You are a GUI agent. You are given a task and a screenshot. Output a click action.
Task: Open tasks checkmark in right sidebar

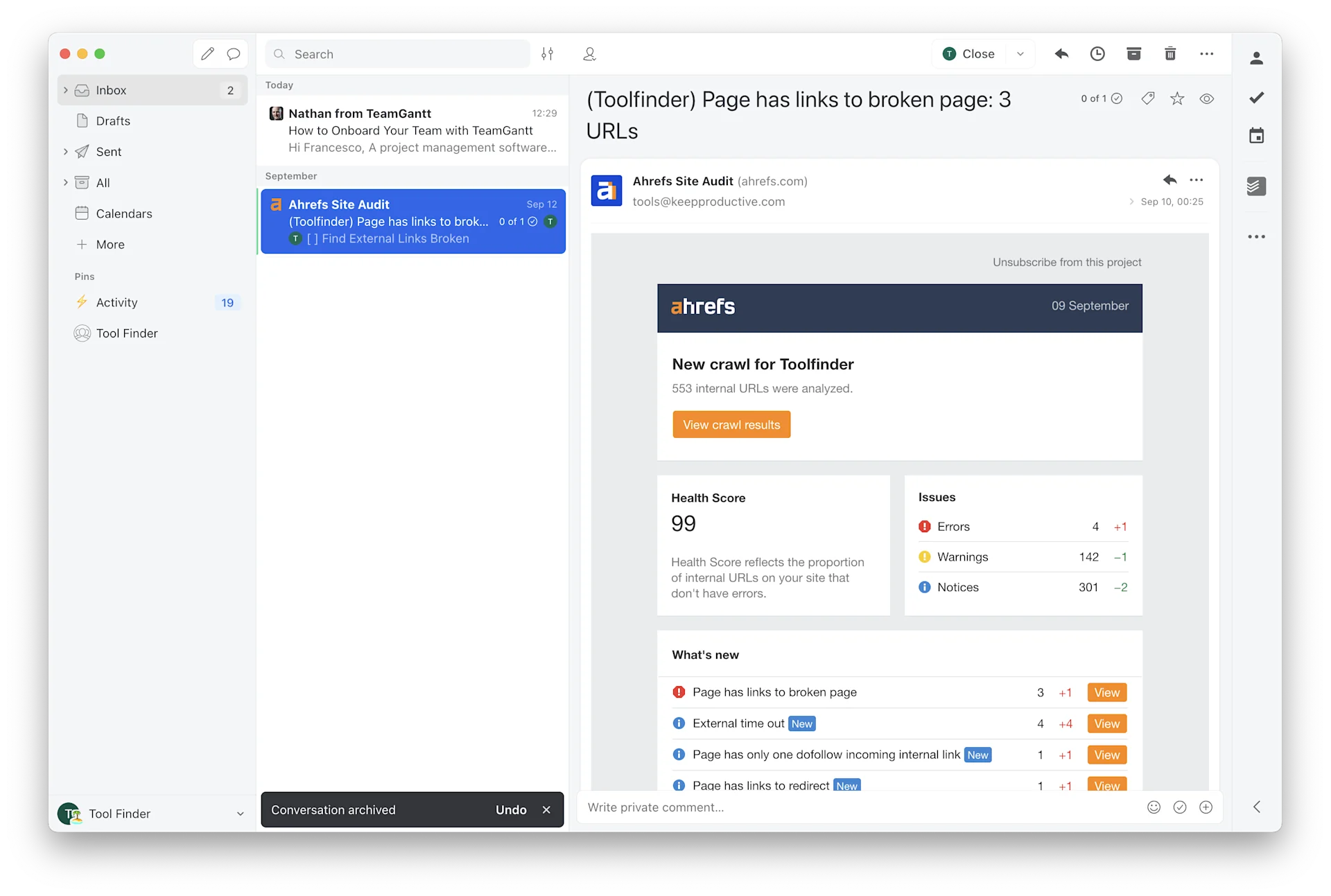click(1256, 98)
